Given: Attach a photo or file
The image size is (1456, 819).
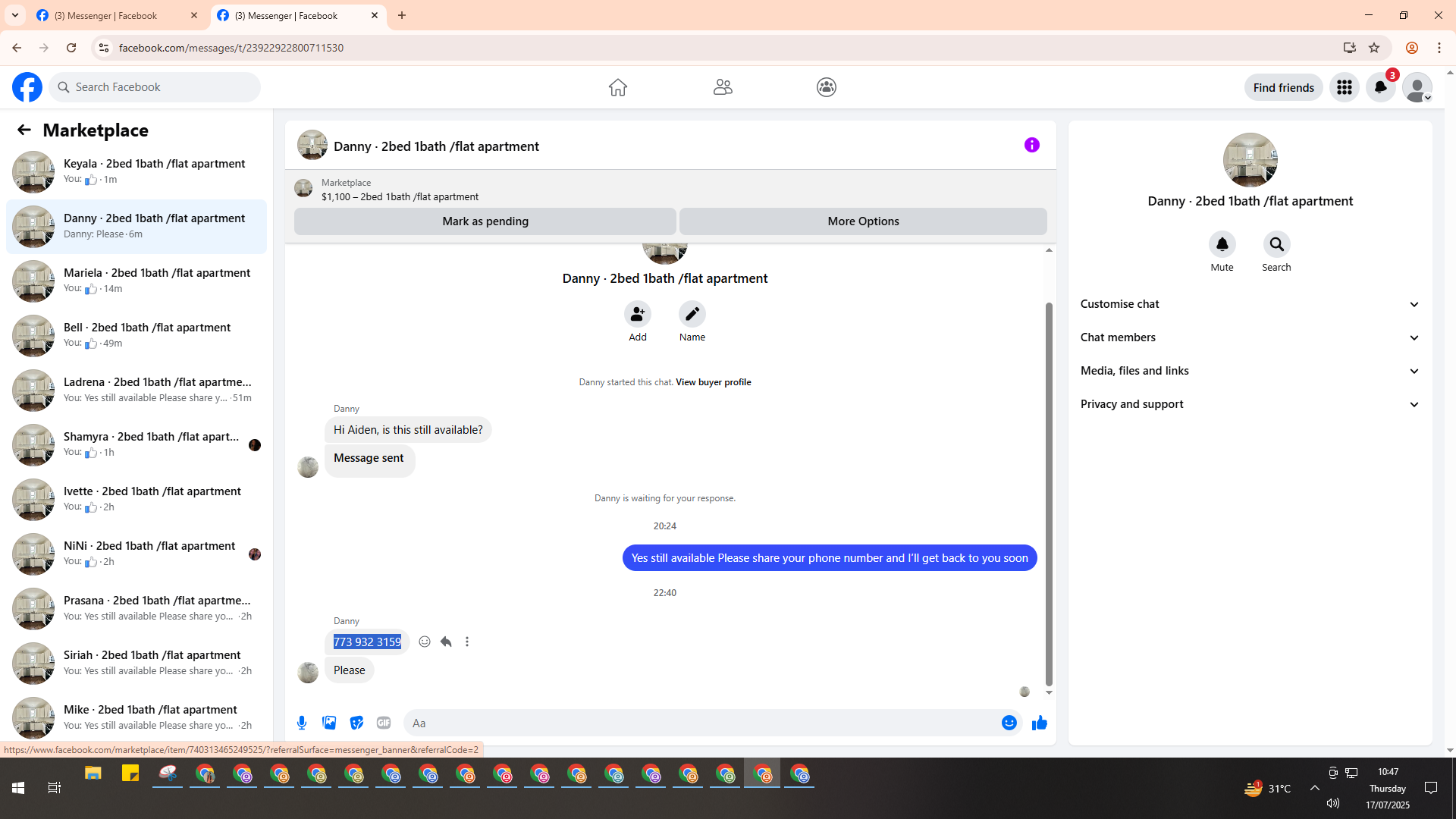Looking at the screenshot, I should pos(329,723).
